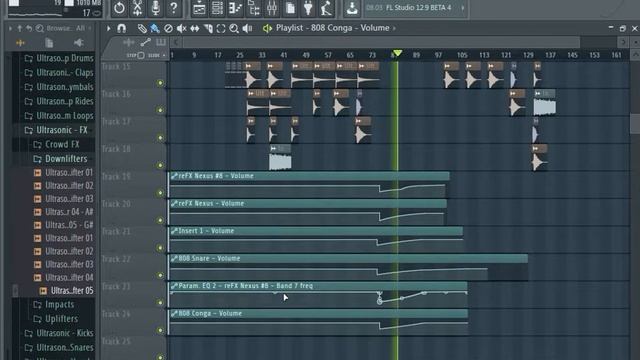Expand the Crowd FX folder
This screenshot has height=360, width=640.
coord(56,144)
